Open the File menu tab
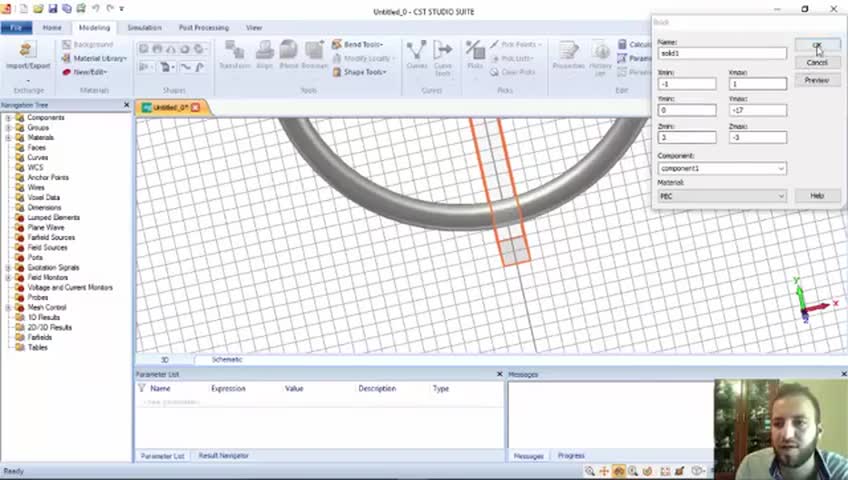The image size is (848, 480). pos(16,28)
